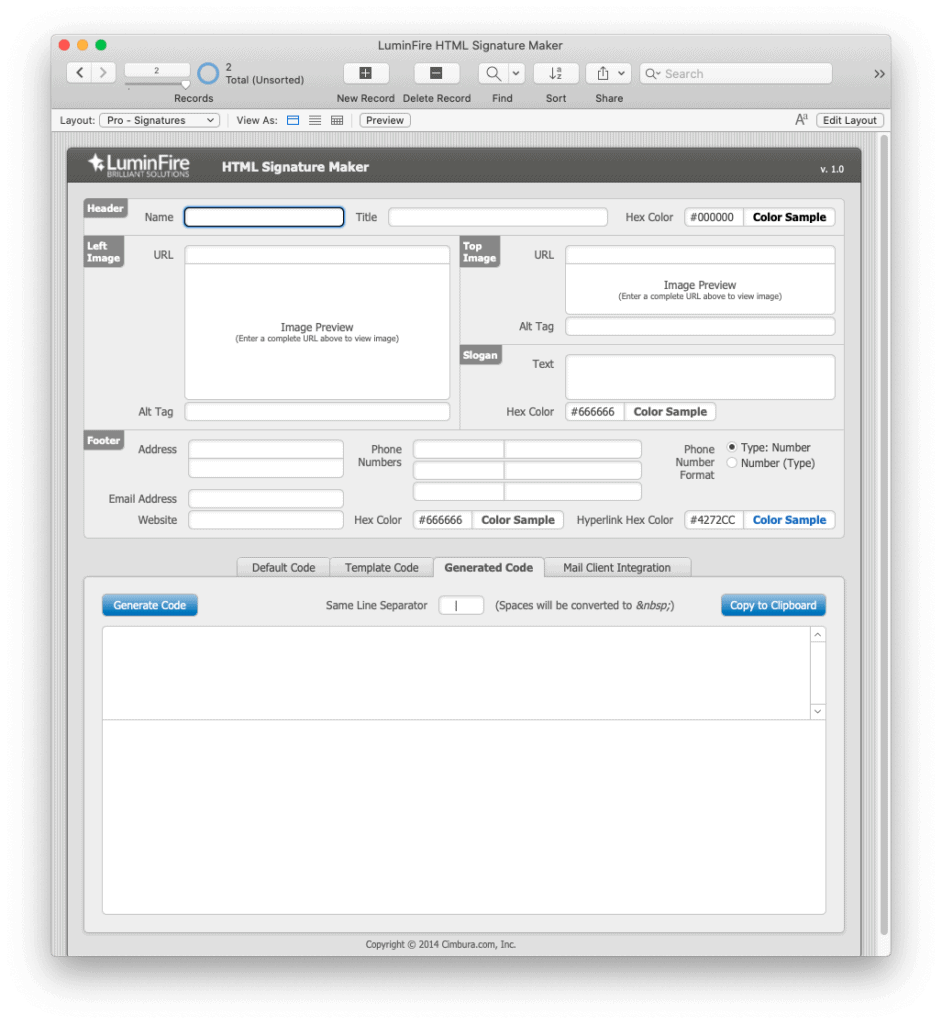Click generated code scroll up arrow

(x=817, y=634)
